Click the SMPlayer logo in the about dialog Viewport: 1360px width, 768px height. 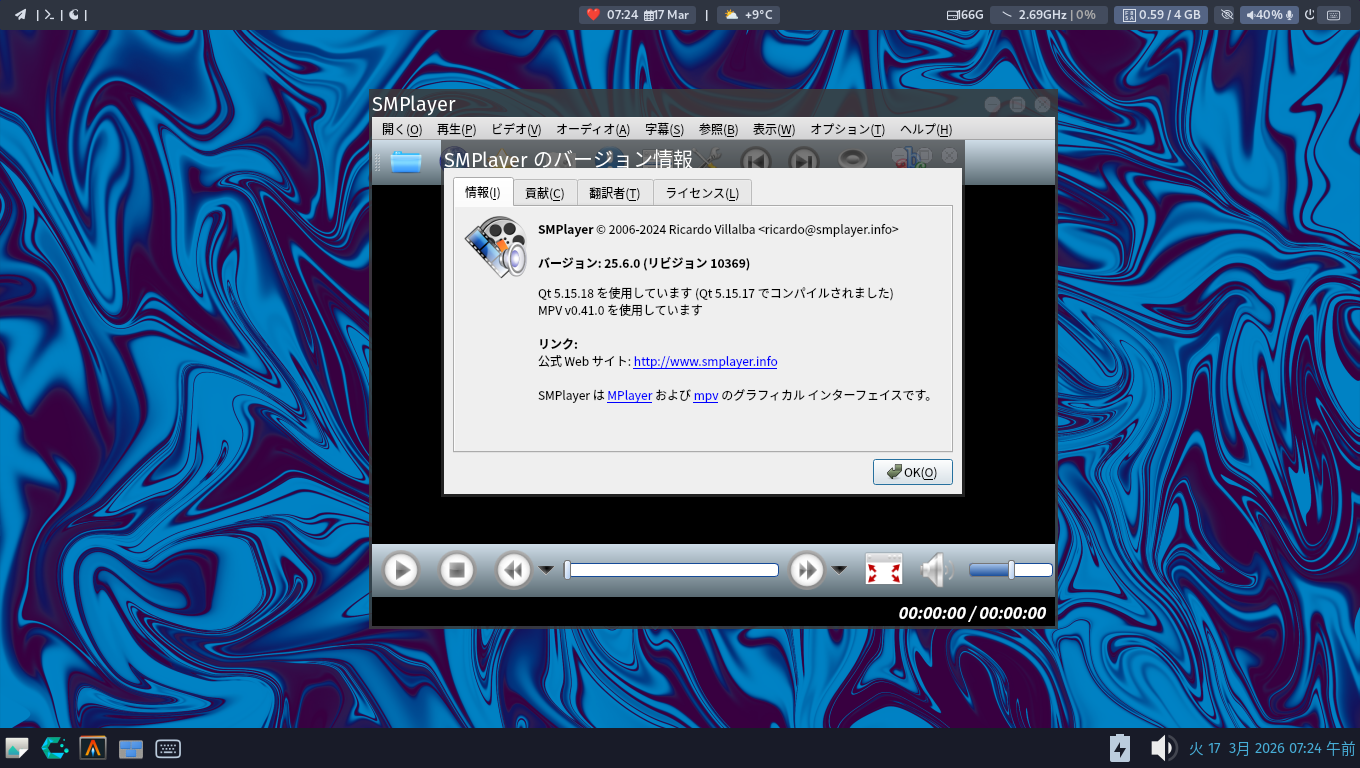point(495,246)
